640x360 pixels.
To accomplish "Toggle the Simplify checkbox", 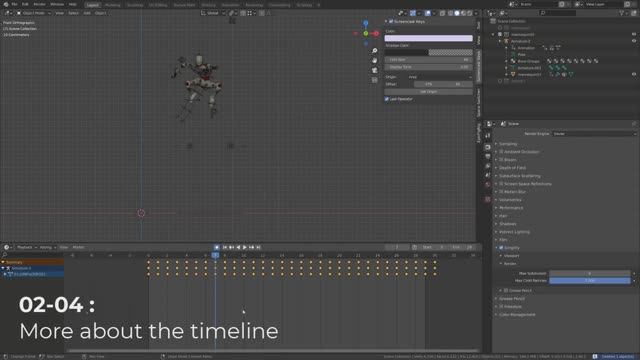I will coord(502,248).
